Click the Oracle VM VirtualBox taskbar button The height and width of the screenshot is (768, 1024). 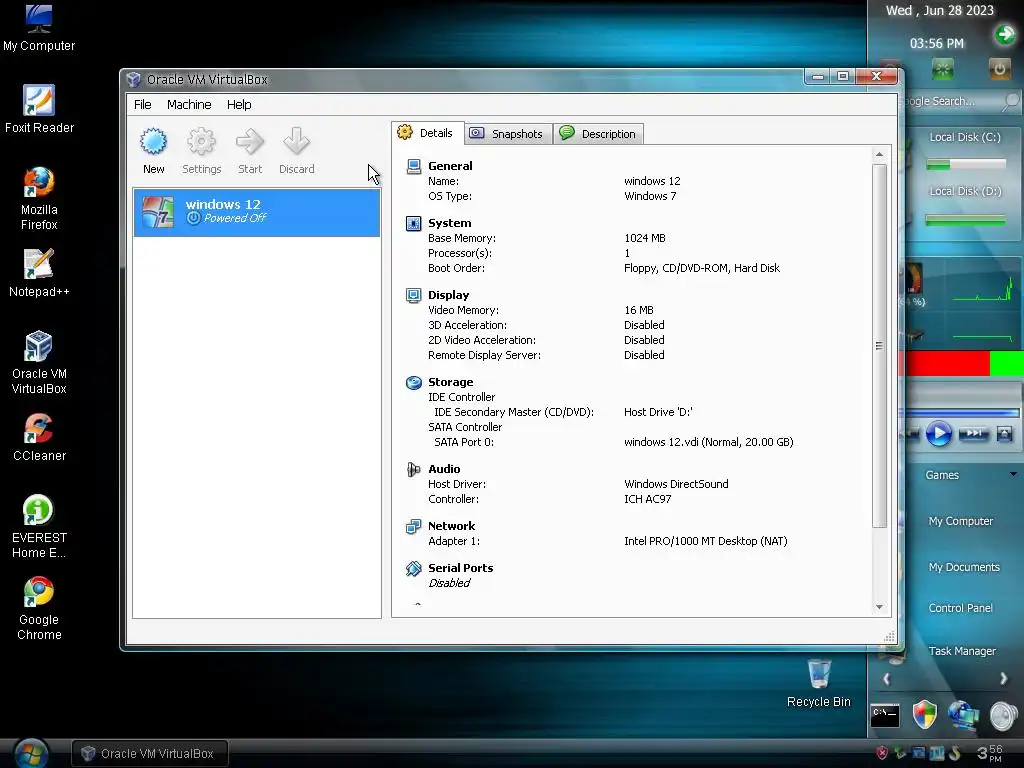coord(150,753)
